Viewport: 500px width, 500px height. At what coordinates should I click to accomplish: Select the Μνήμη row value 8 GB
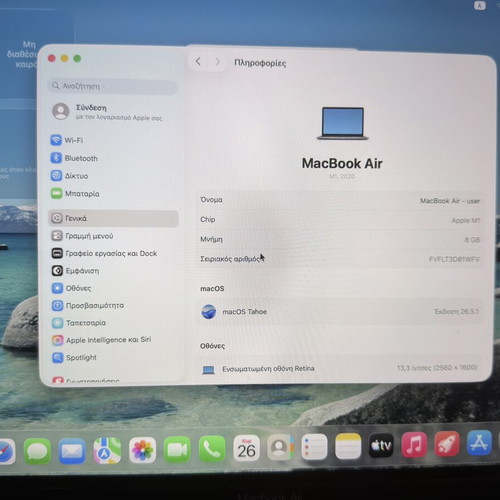point(472,240)
